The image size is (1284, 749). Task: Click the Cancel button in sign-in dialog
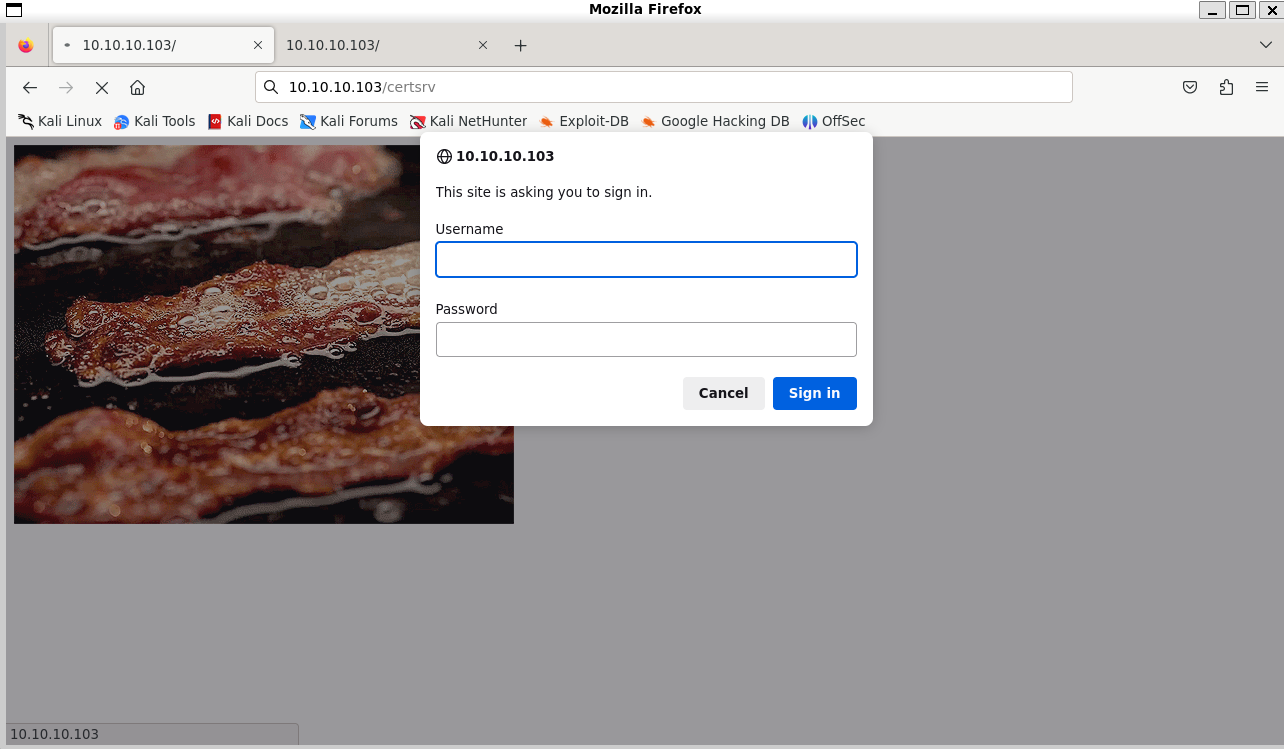[723, 393]
